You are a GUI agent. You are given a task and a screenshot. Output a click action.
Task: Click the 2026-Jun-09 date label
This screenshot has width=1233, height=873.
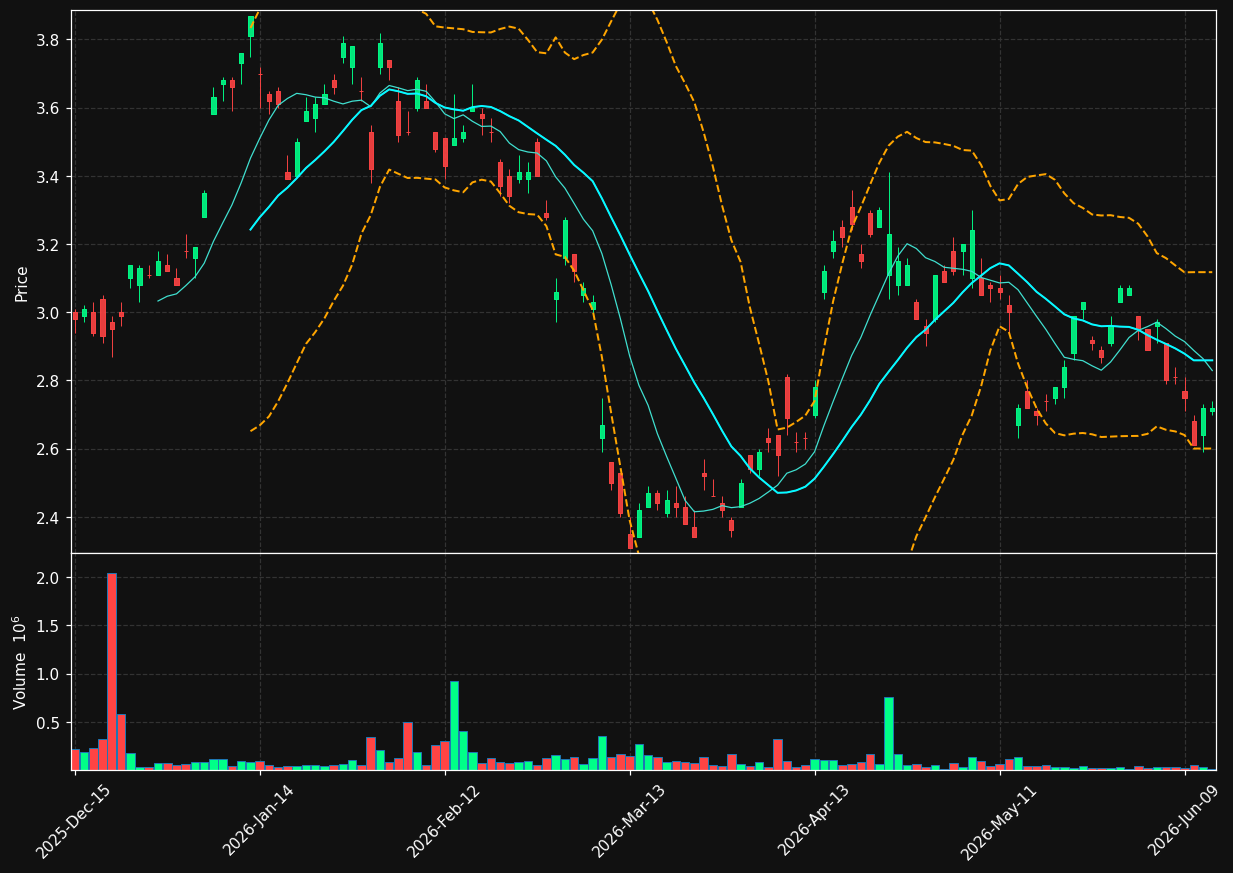pos(1185,819)
